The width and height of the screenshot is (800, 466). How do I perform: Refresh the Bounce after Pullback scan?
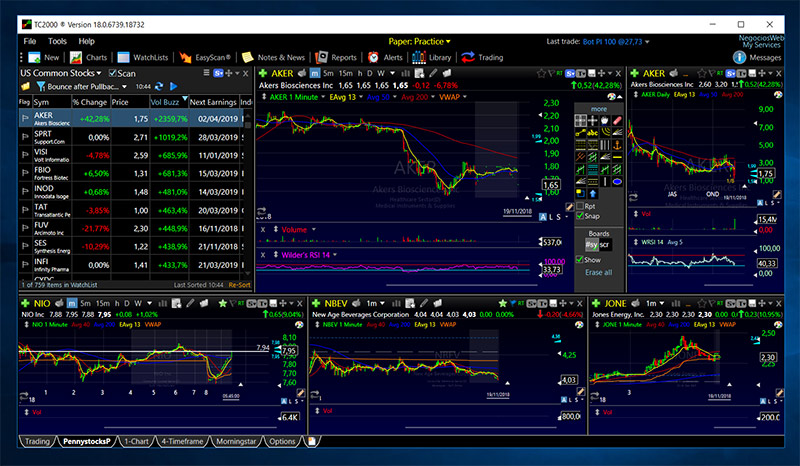[x=159, y=86]
